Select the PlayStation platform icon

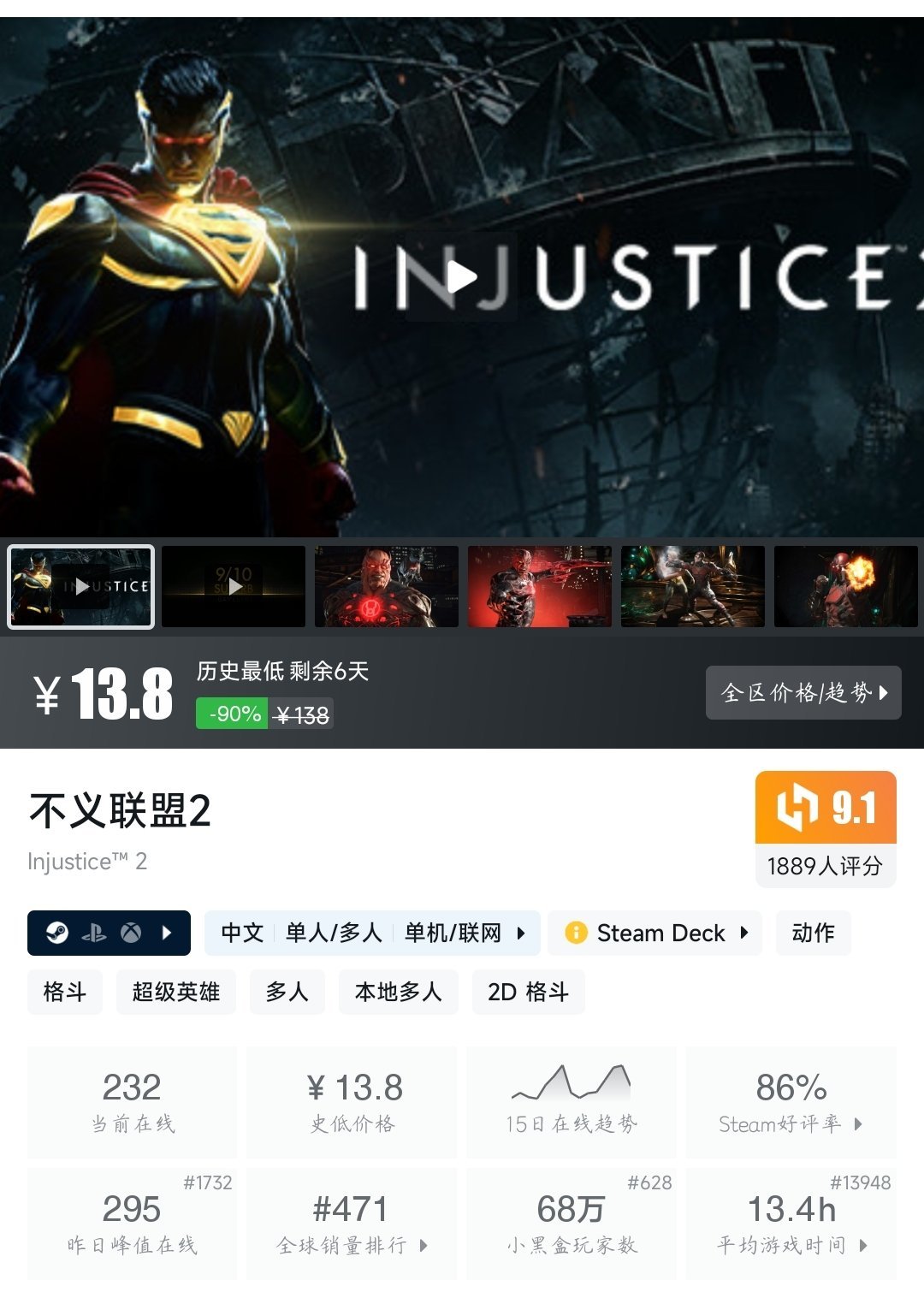94,933
